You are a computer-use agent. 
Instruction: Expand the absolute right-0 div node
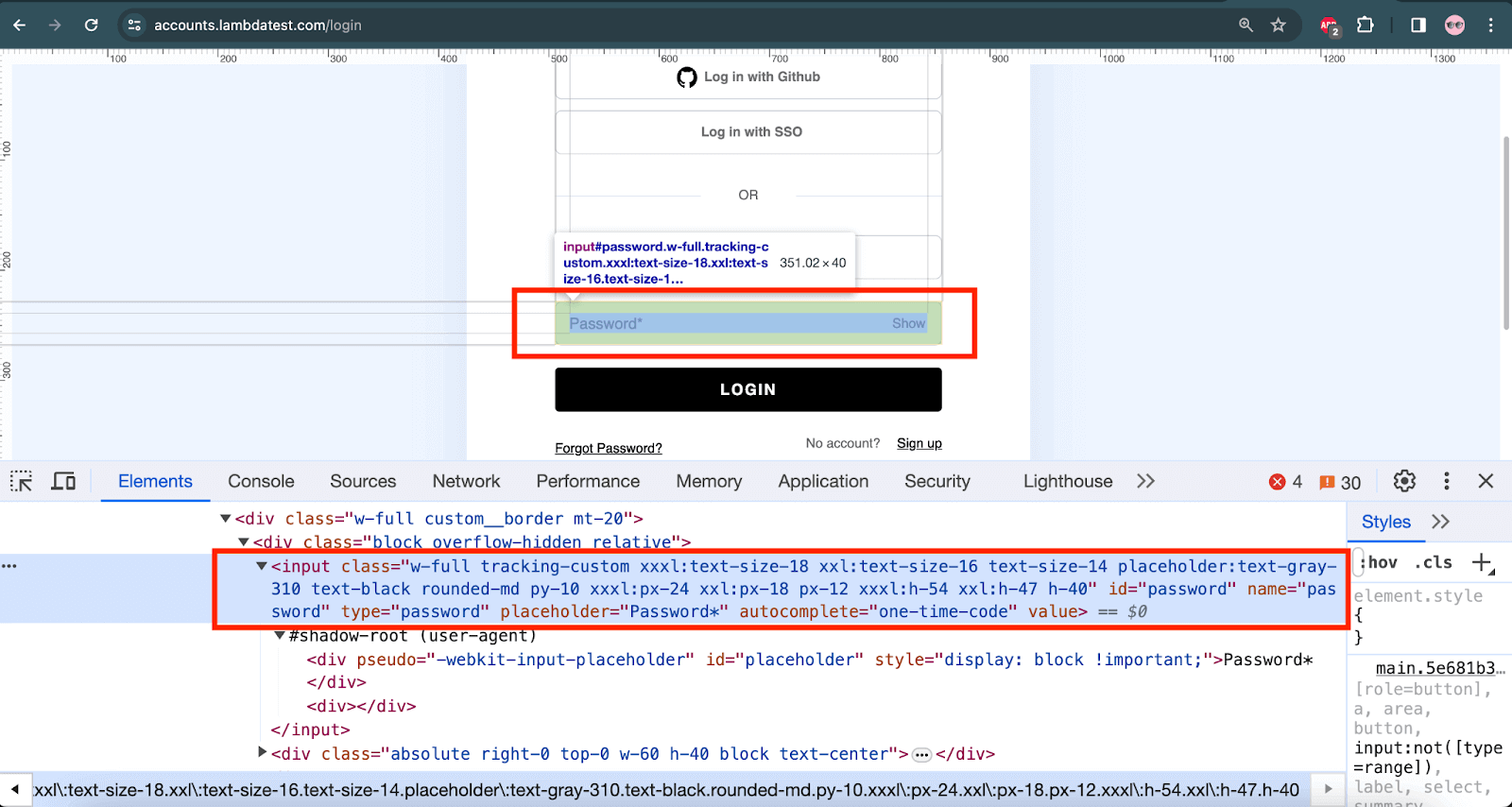point(262,752)
